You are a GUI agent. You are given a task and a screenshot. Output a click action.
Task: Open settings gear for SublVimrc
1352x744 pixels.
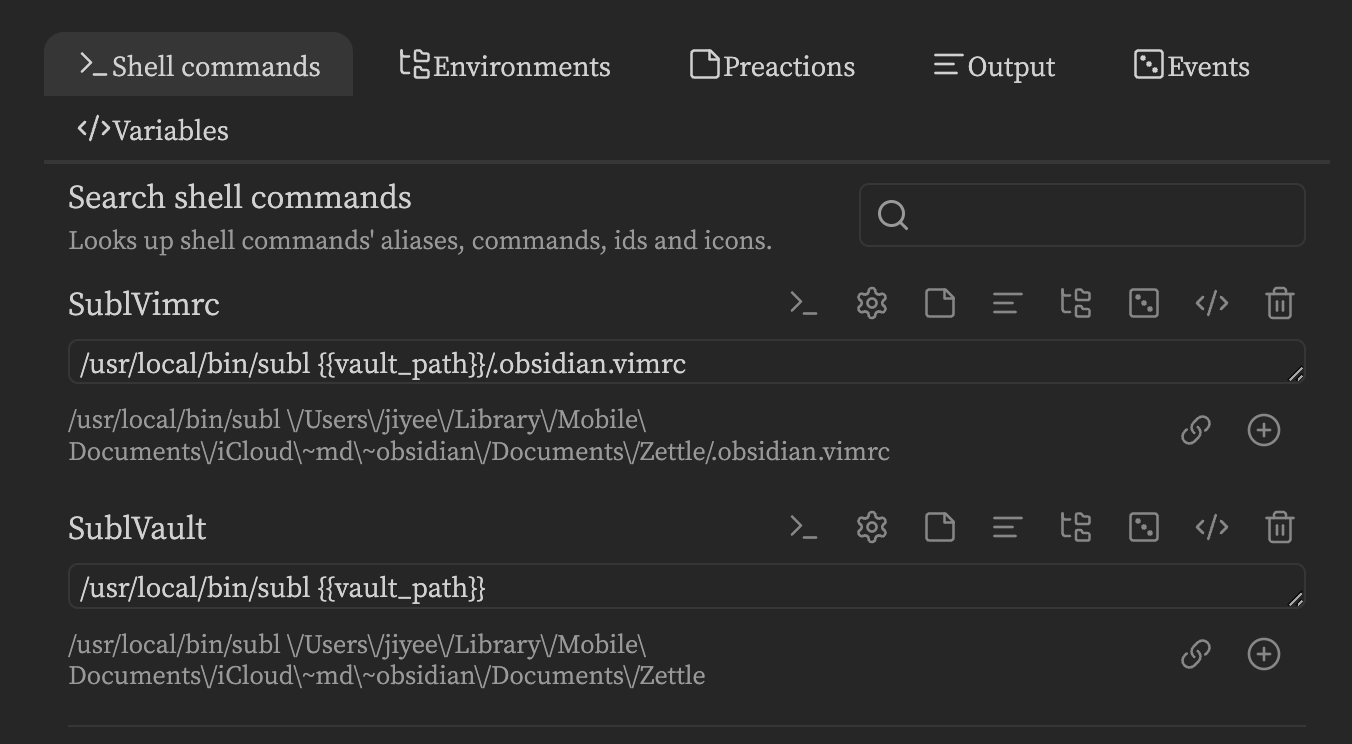point(872,303)
